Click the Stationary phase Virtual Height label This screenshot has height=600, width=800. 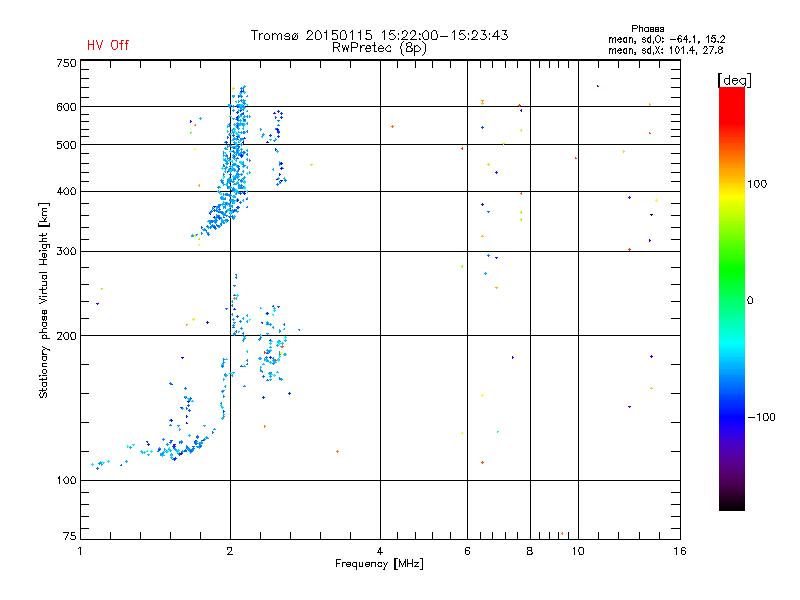[x=44, y=301]
